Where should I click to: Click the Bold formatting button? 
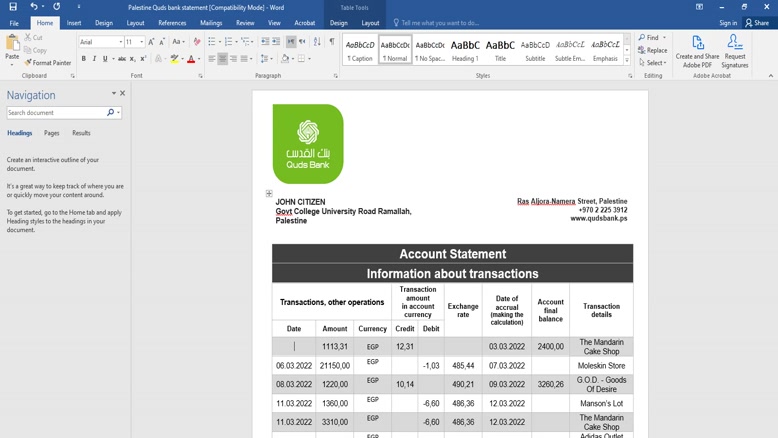(84, 59)
